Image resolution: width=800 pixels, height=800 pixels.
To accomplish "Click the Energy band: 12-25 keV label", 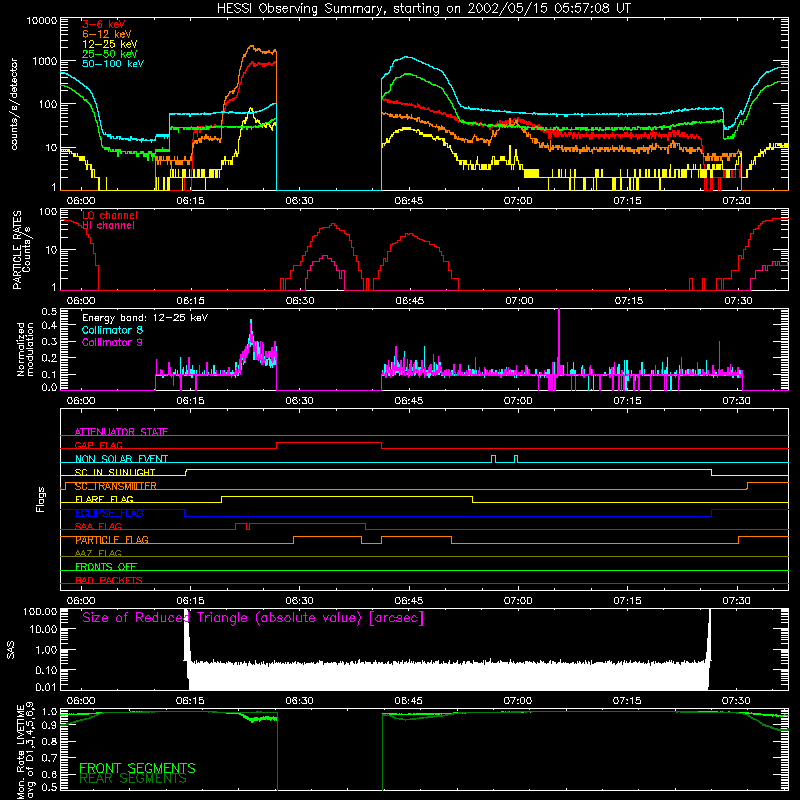I will [145, 318].
